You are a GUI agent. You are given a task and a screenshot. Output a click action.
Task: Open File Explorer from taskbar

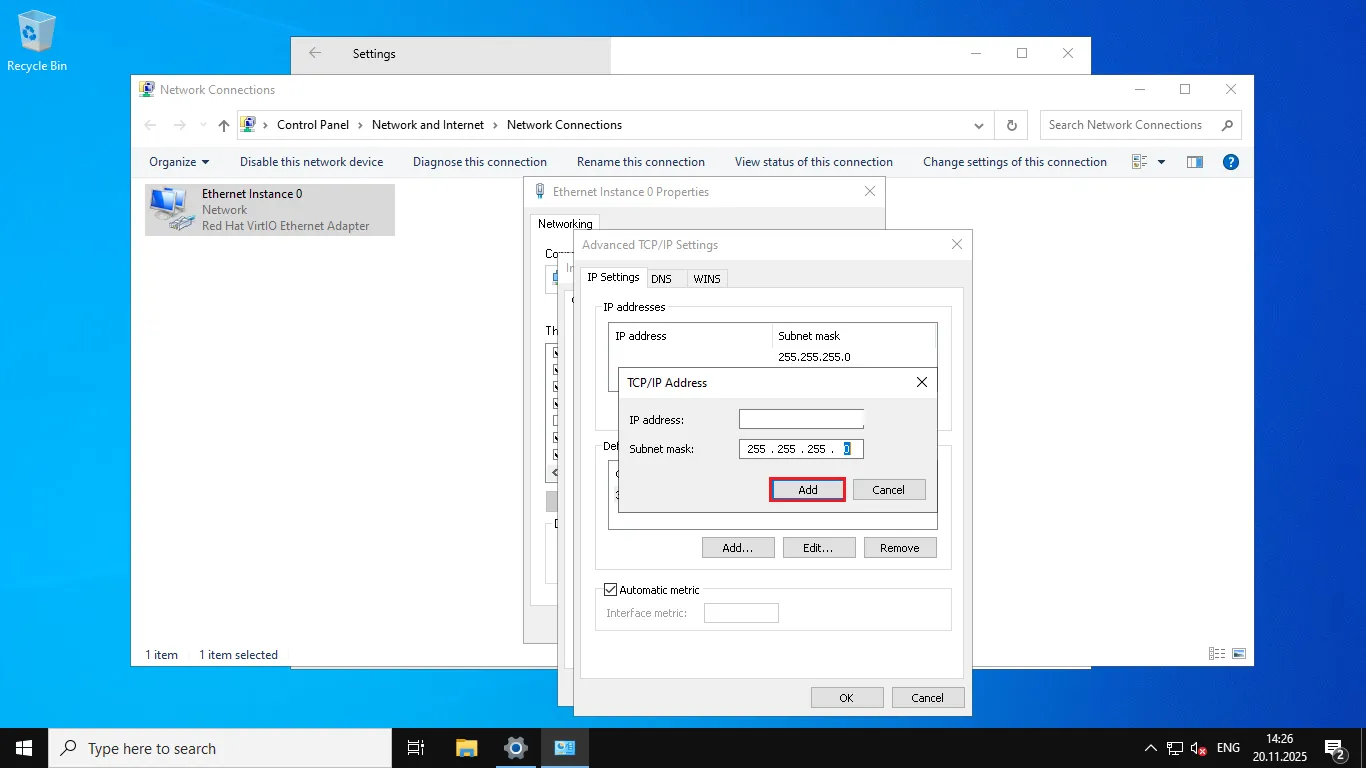click(466, 748)
